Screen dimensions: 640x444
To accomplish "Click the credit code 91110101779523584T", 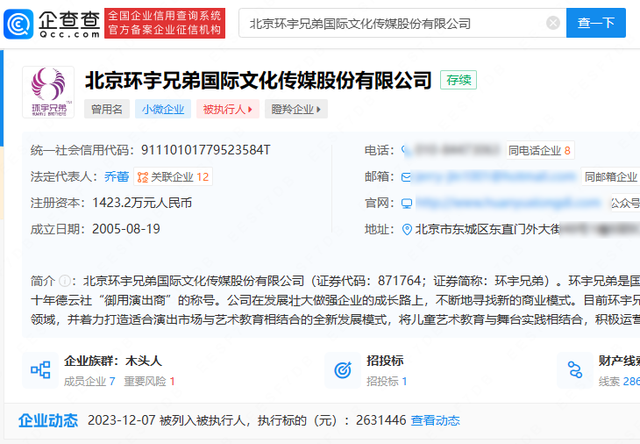I will coord(206,150).
